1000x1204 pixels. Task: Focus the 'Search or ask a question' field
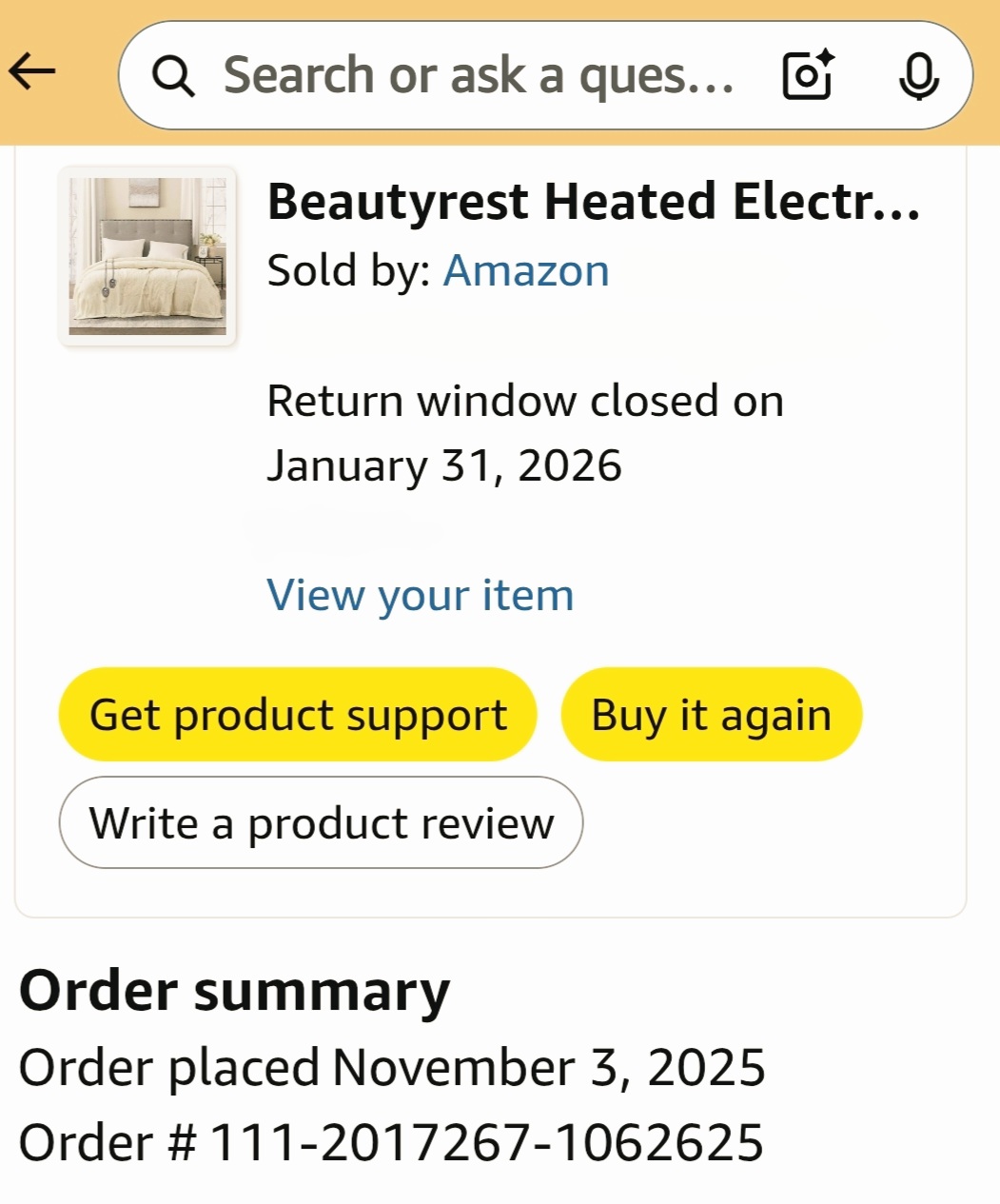pyautogui.click(x=479, y=75)
